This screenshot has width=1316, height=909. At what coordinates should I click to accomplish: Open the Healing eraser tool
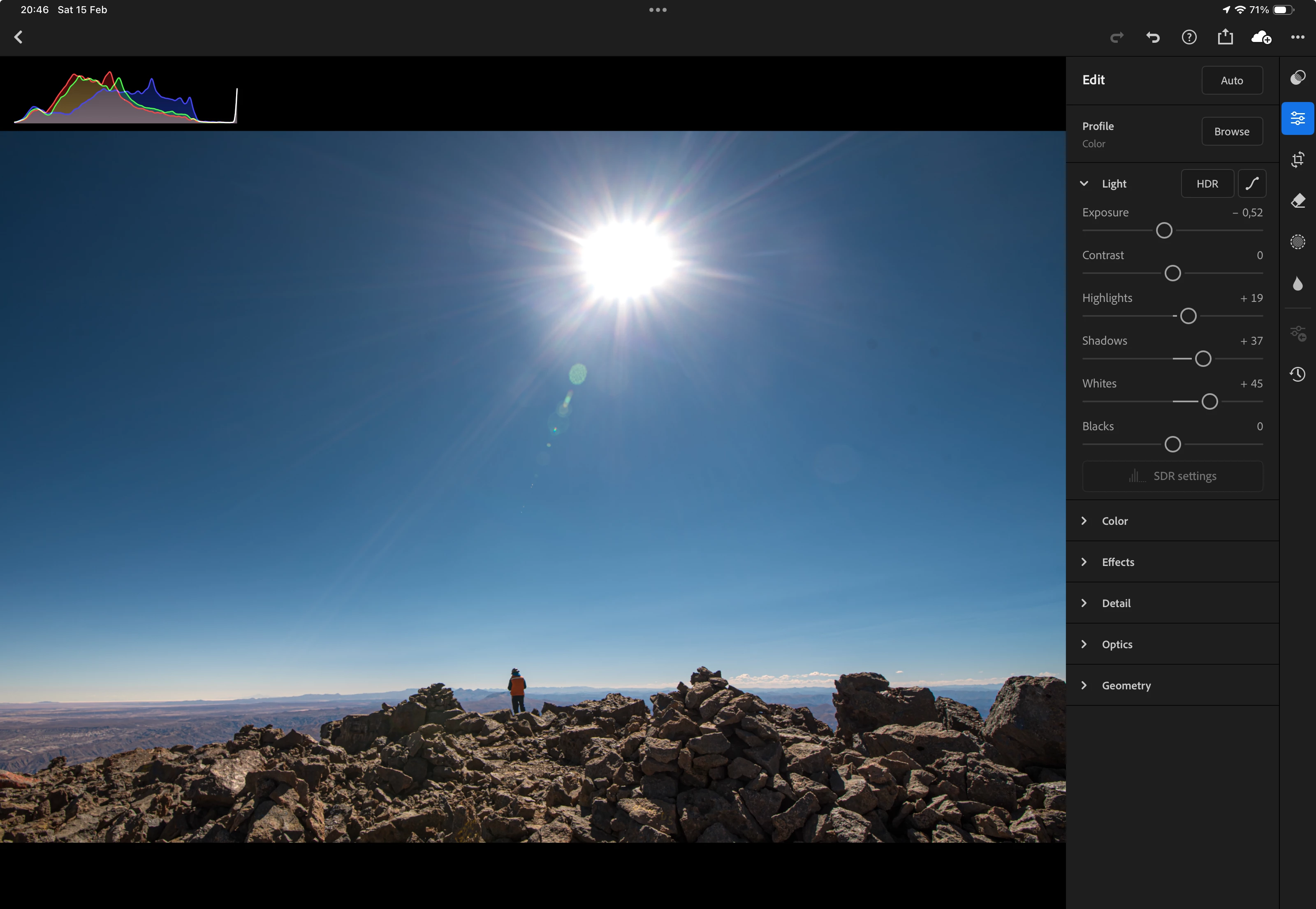coord(1297,200)
